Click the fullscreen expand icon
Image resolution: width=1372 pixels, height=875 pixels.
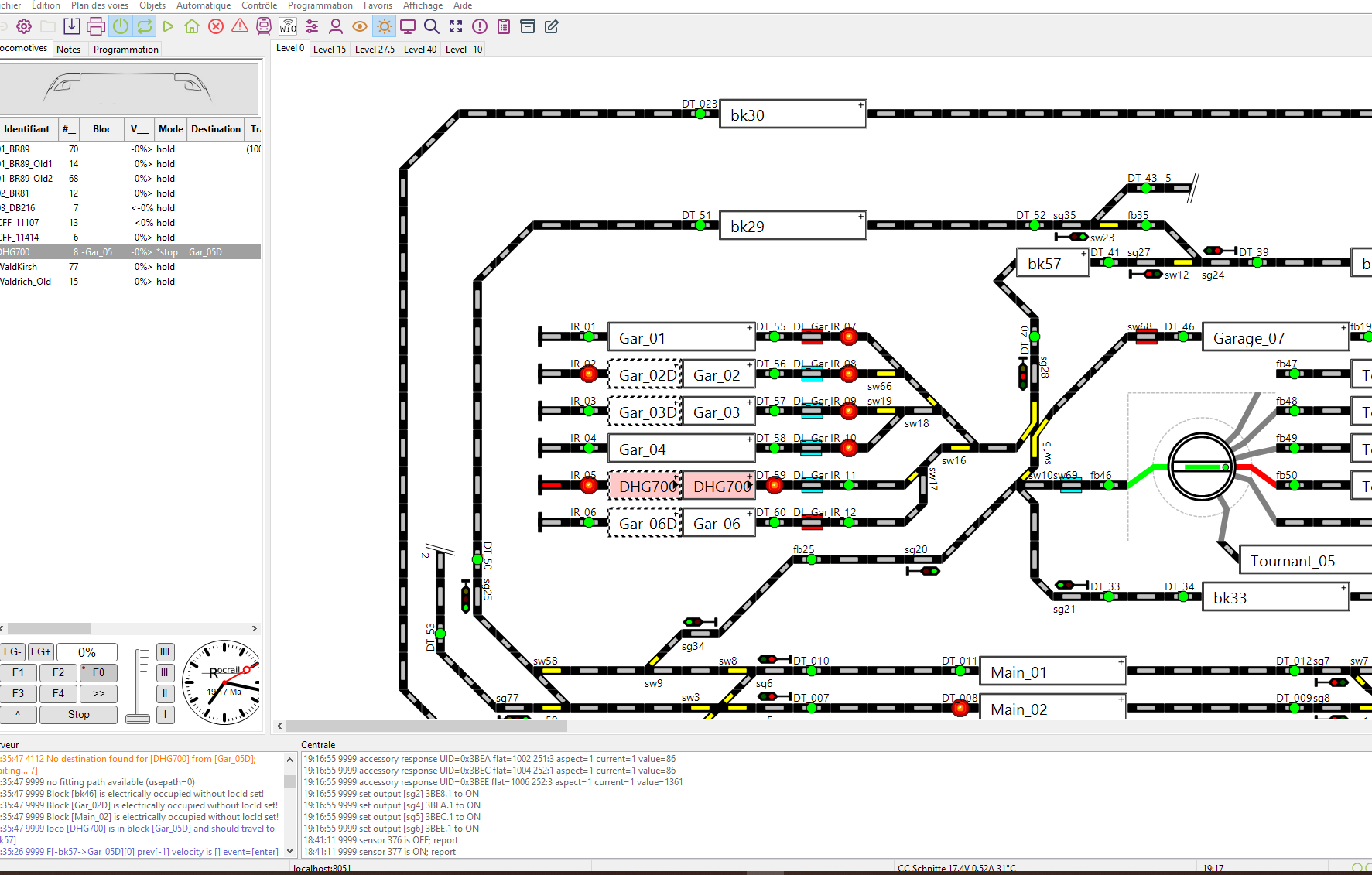point(456,26)
